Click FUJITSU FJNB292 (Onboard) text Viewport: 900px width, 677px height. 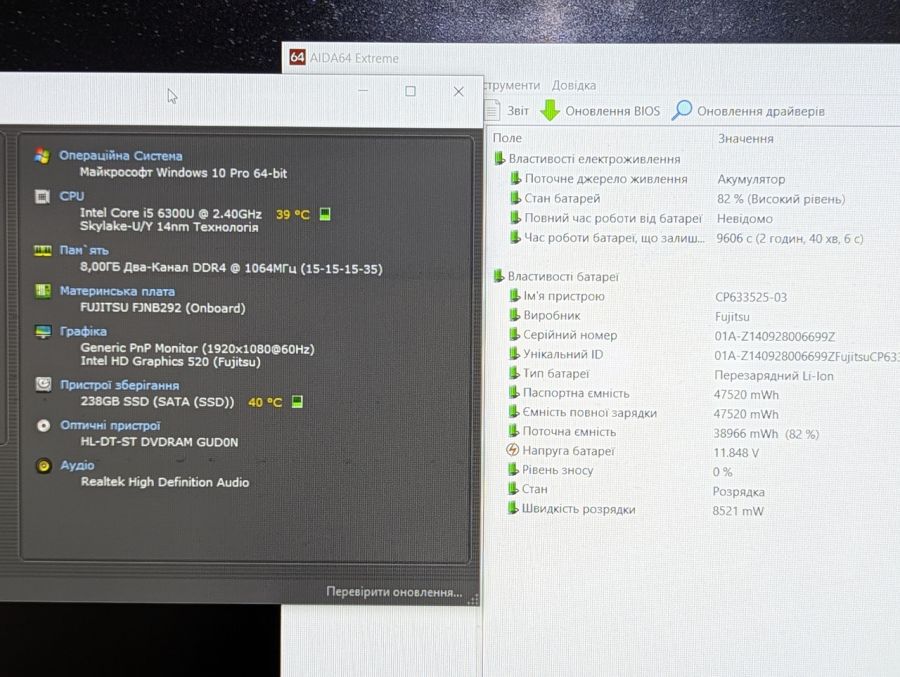162,308
